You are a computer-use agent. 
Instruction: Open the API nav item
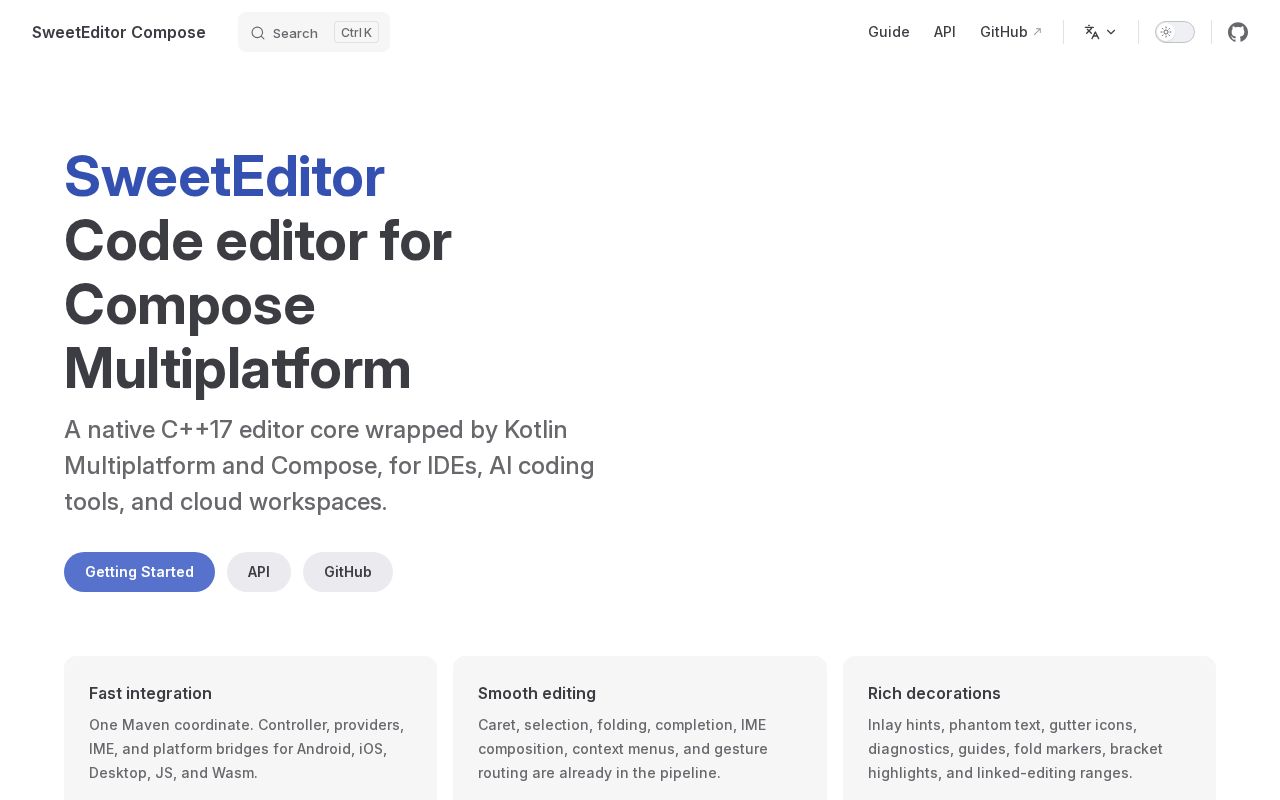(x=945, y=32)
